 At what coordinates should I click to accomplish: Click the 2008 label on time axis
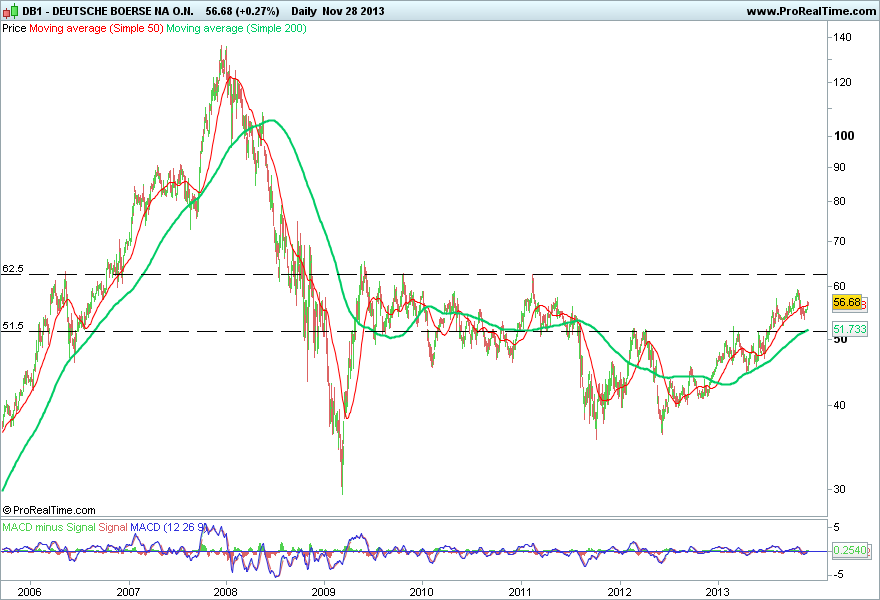point(226,592)
